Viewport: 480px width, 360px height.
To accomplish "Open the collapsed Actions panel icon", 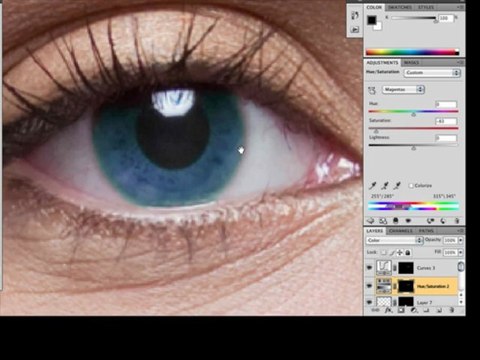I will 355,30.
